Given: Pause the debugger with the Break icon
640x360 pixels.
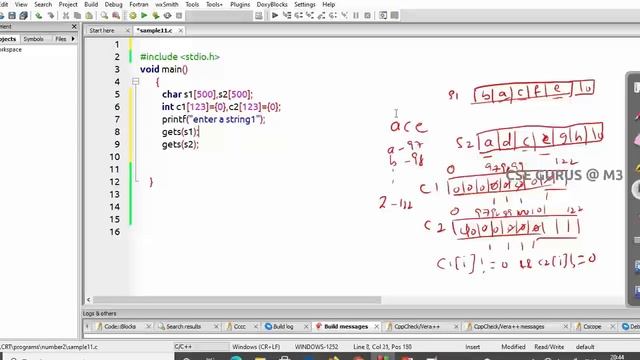Looking at the screenshot, I should point(356,16).
